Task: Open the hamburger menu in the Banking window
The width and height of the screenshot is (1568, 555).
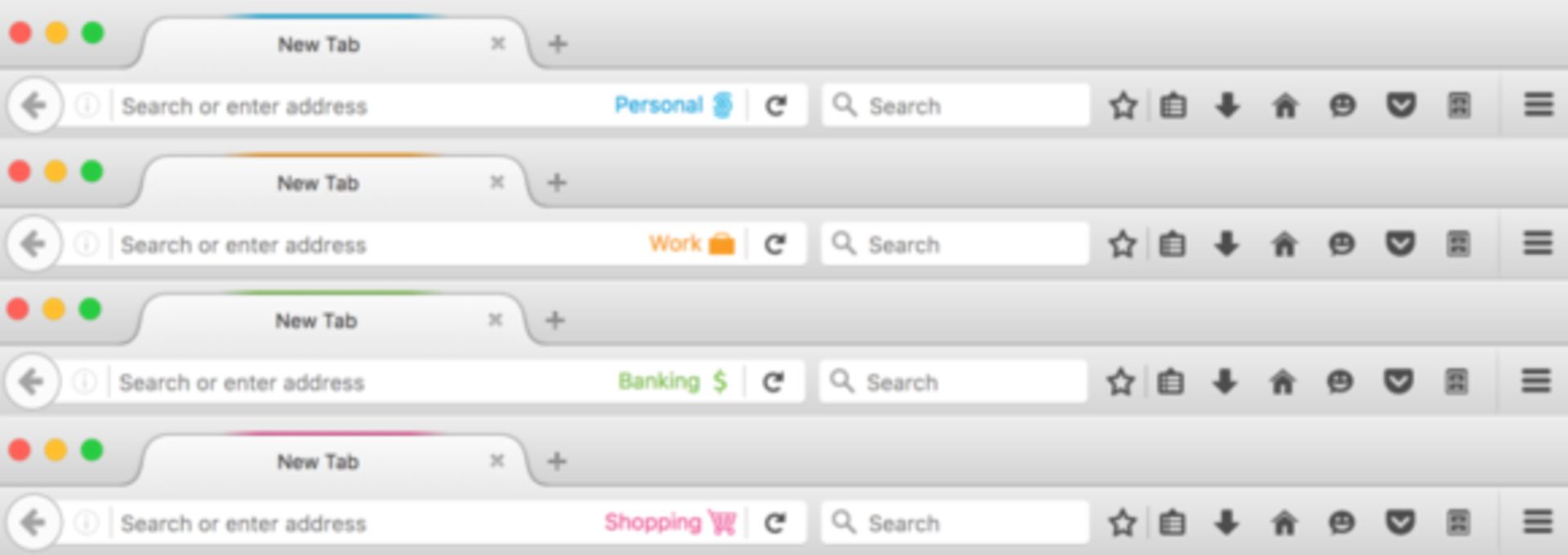Action: pos(1535,381)
